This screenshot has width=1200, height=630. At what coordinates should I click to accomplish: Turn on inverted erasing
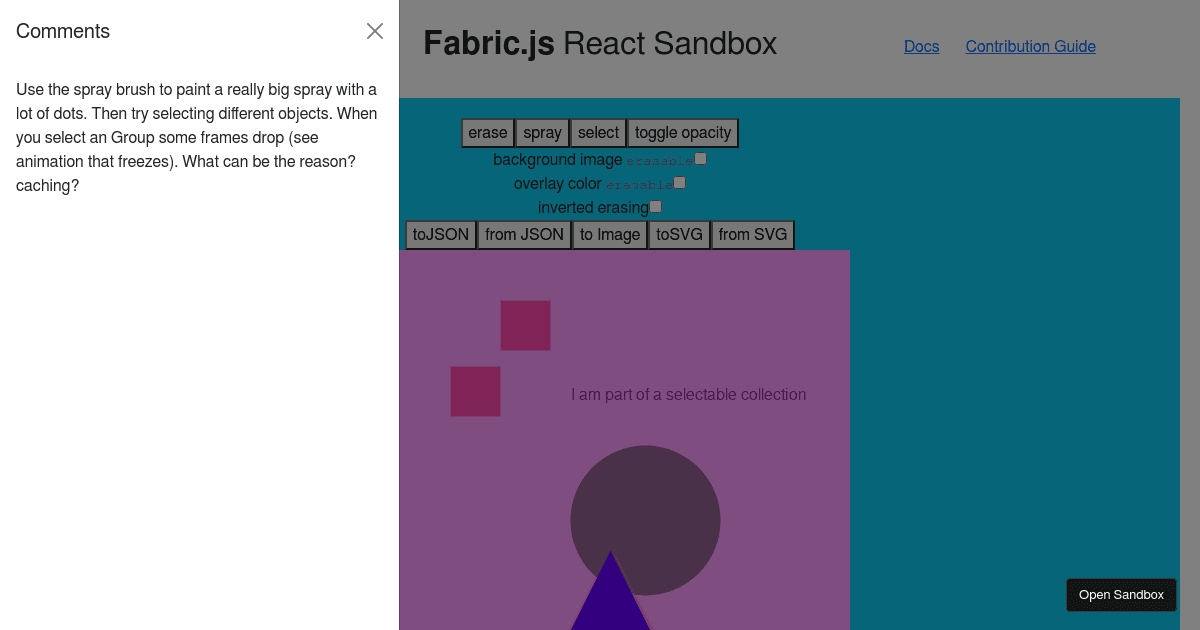click(655, 206)
